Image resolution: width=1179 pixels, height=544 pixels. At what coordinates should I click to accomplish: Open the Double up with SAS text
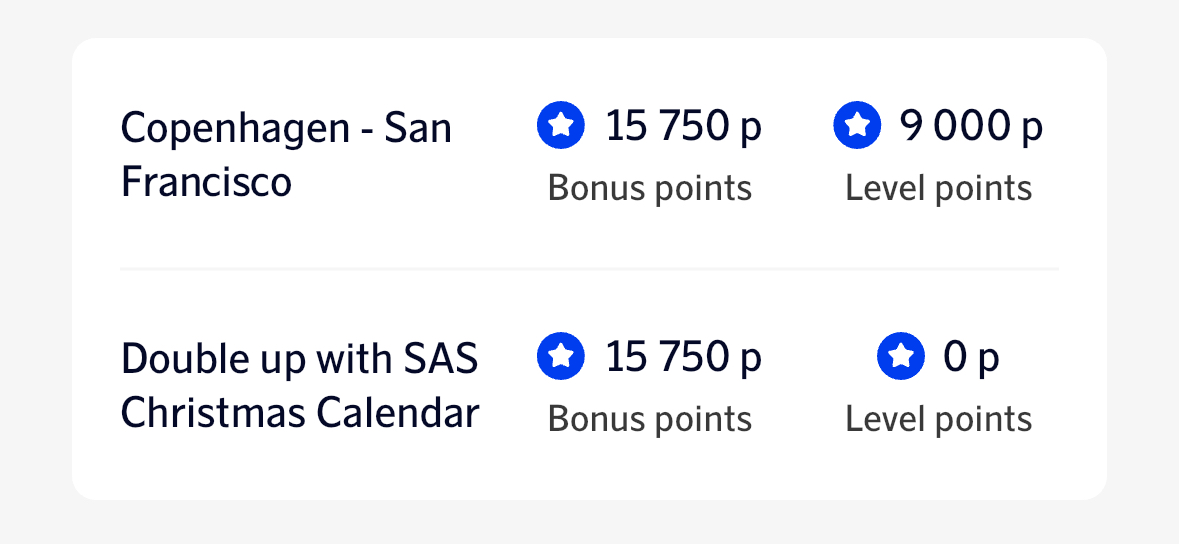tap(299, 359)
